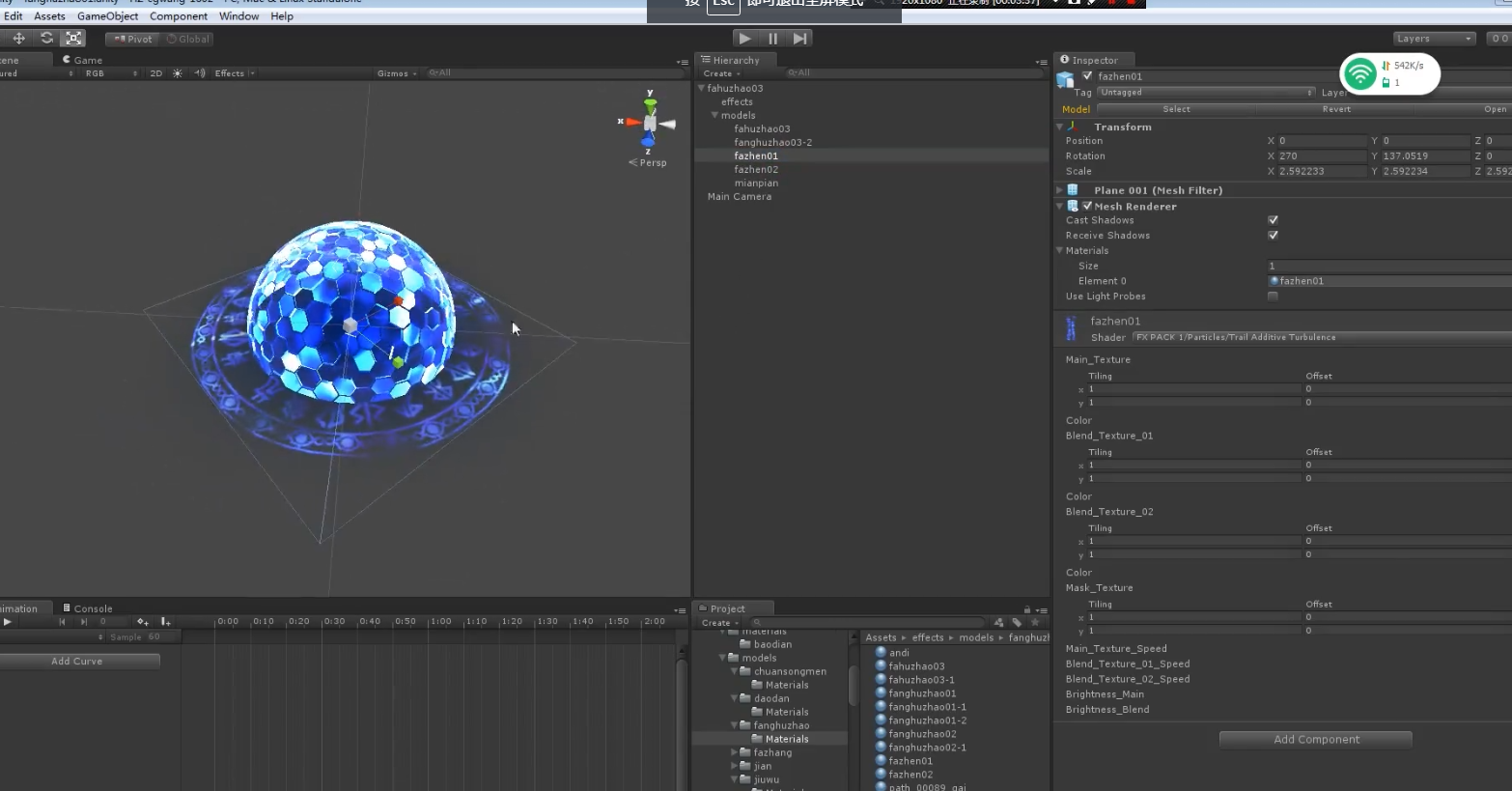This screenshot has width=1512, height=791.
Task: Toggle scene audio speaker icon
Action: tap(200, 73)
